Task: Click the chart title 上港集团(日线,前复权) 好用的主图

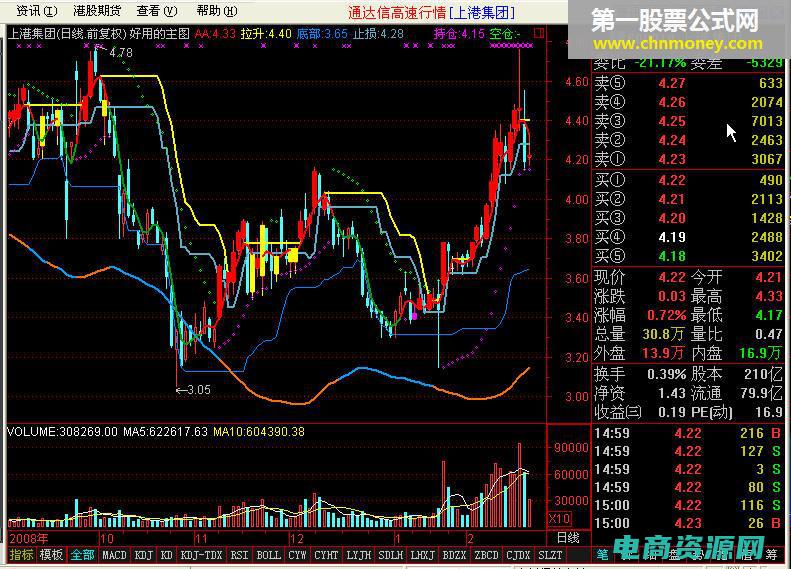Action: tap(99, 34)
